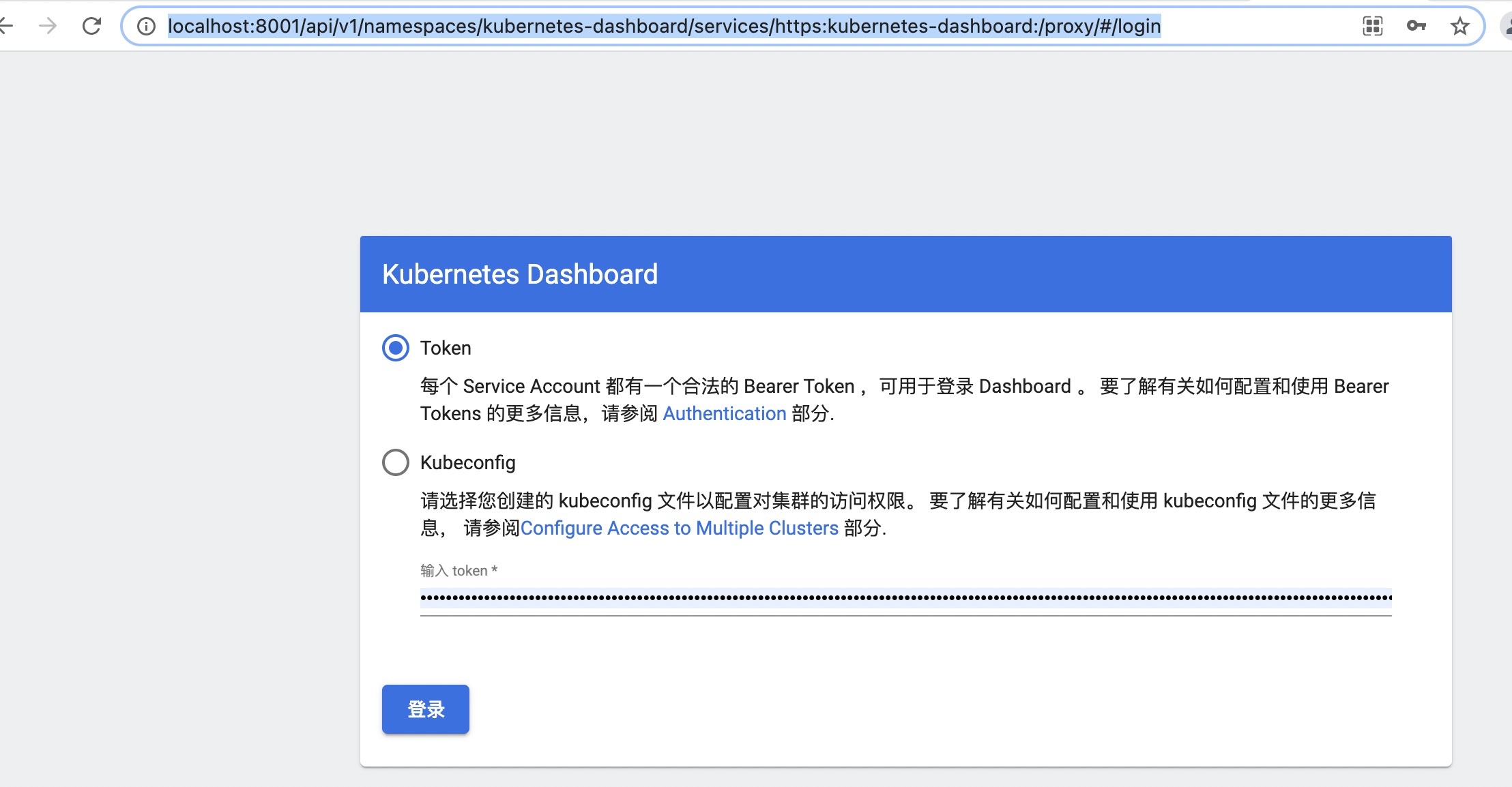View site information icon in address bar
Screen dimensions: 1512x787
pos(145,27)
